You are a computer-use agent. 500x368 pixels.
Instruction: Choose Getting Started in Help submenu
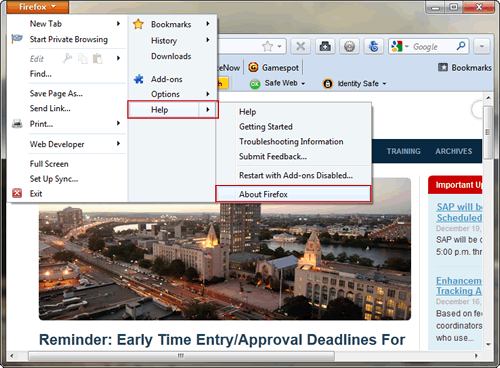[x=266, y=127]
